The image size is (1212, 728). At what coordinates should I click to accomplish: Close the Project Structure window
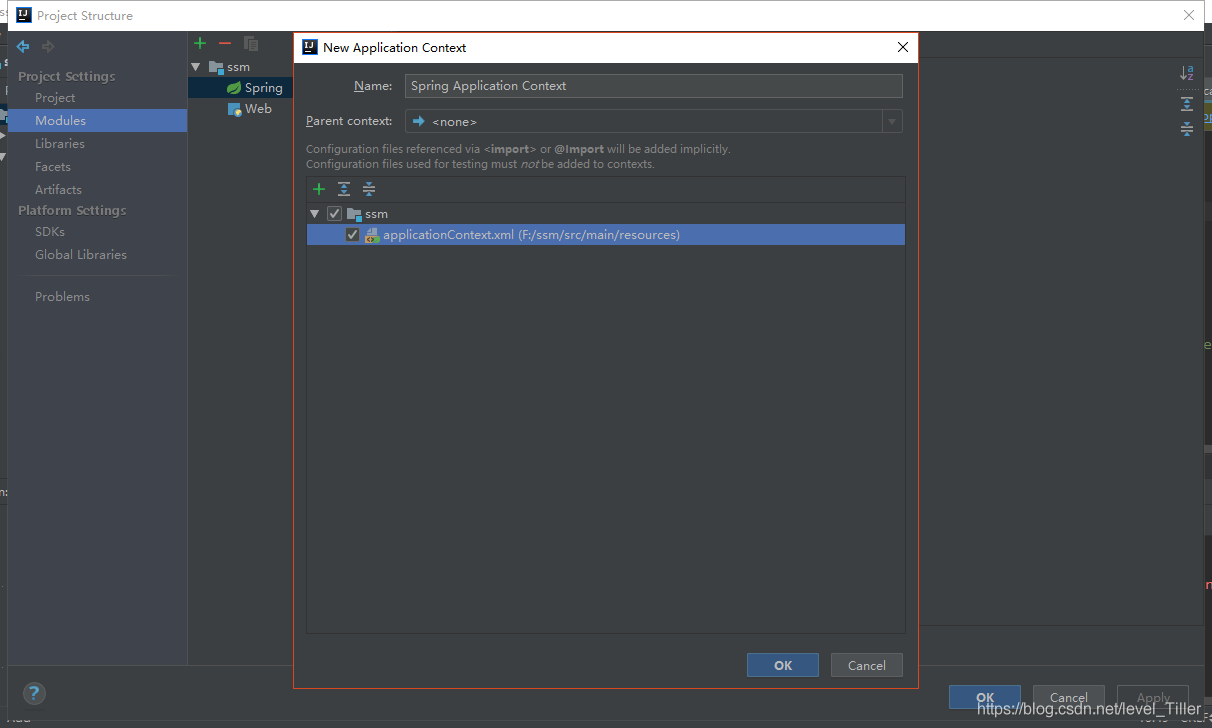coord(1189,15)
